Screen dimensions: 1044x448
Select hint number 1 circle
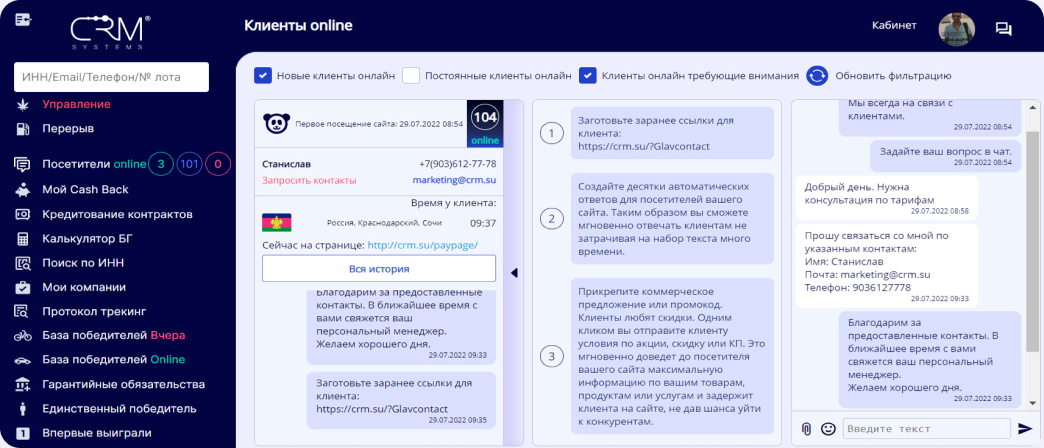pyautogui.click(x=551, y=134)
